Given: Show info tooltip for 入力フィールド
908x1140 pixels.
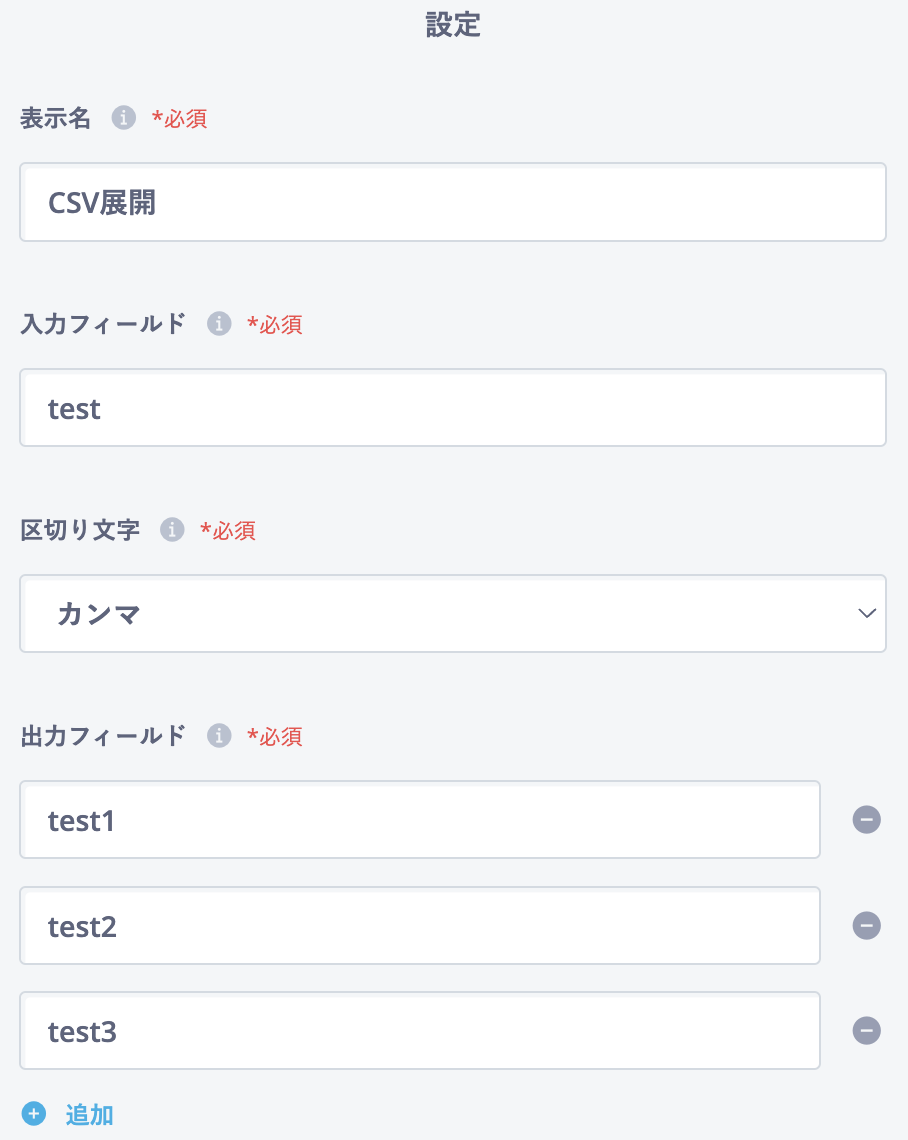Looking at the screenshot, I should tap(219, 323).
